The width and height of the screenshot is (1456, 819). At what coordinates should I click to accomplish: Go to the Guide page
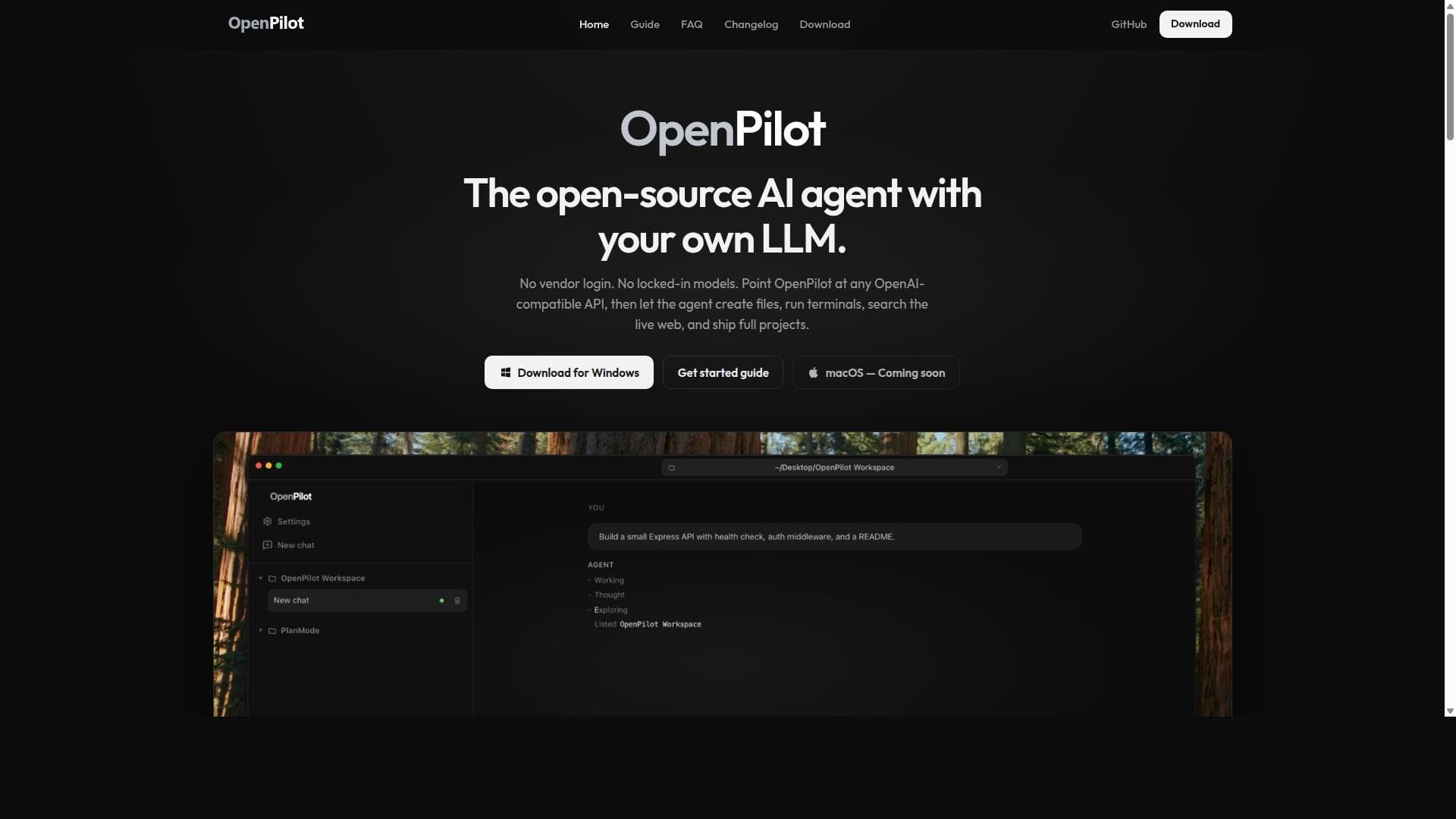click(645, 24)
